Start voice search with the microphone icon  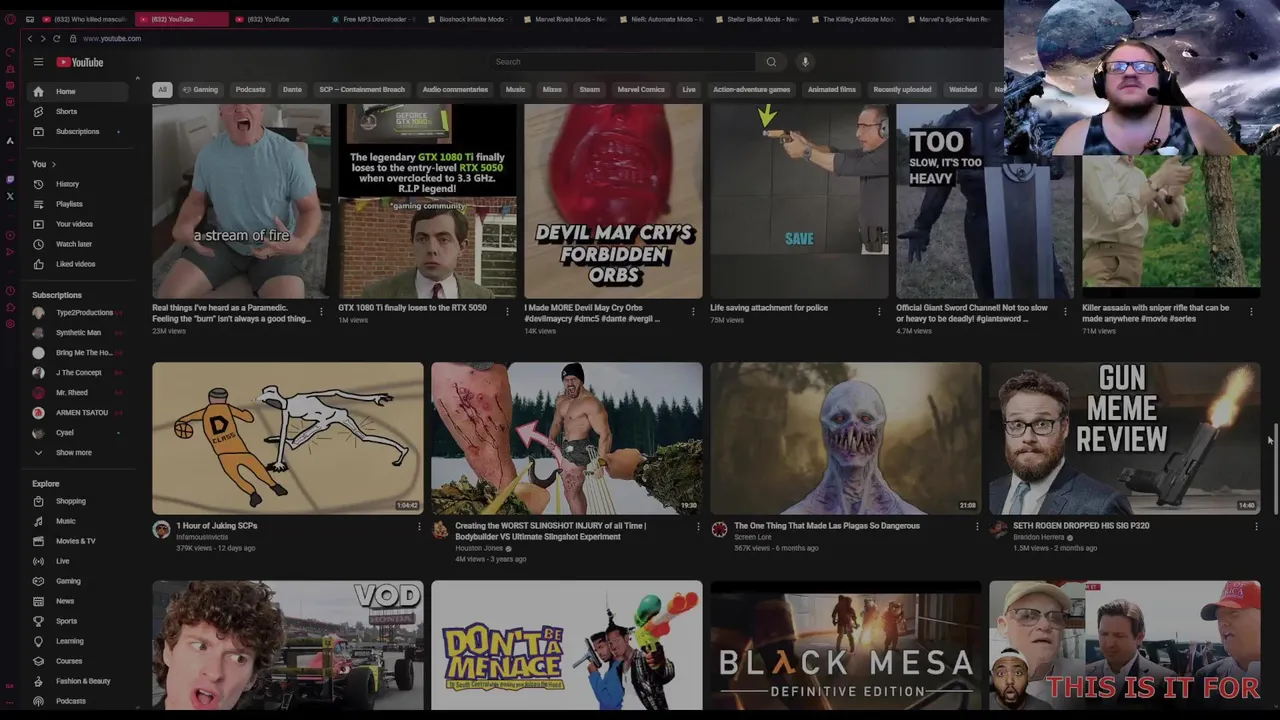pos(805,62)
